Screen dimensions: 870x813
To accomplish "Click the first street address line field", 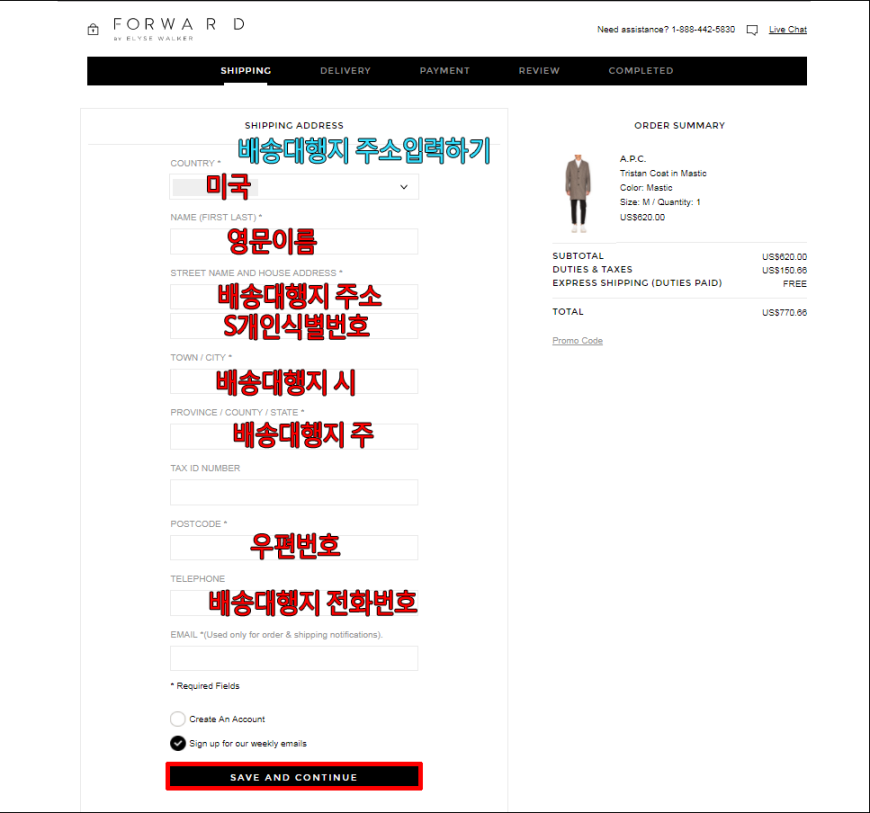I will (x=294, y=297).
